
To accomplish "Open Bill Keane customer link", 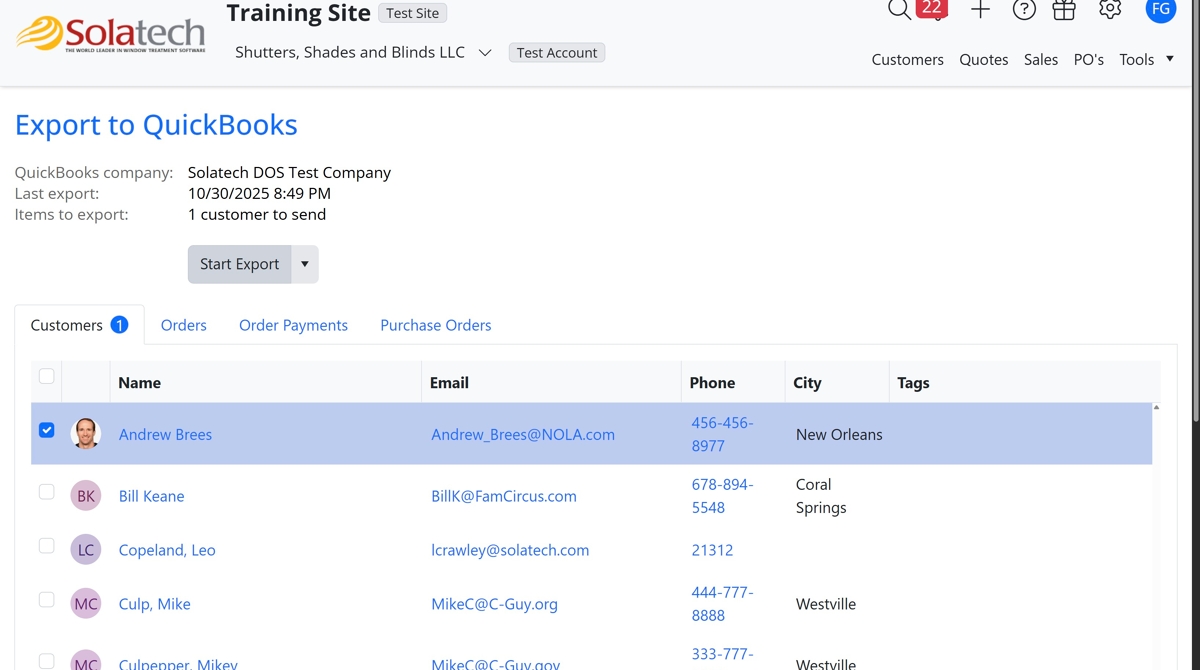I will click(151, 496).
